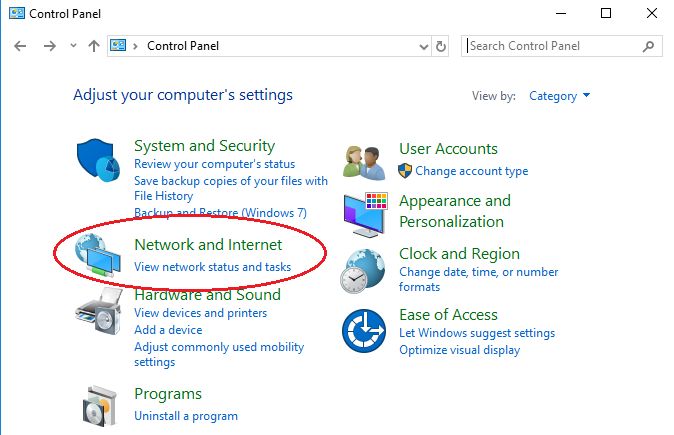Open Programs category

coord(168,394)
